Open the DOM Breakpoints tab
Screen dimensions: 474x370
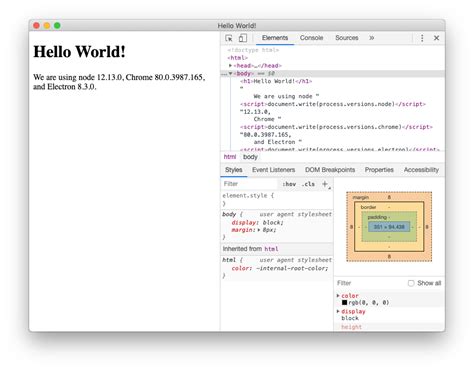pyautogui.click(x=330, y=170)
